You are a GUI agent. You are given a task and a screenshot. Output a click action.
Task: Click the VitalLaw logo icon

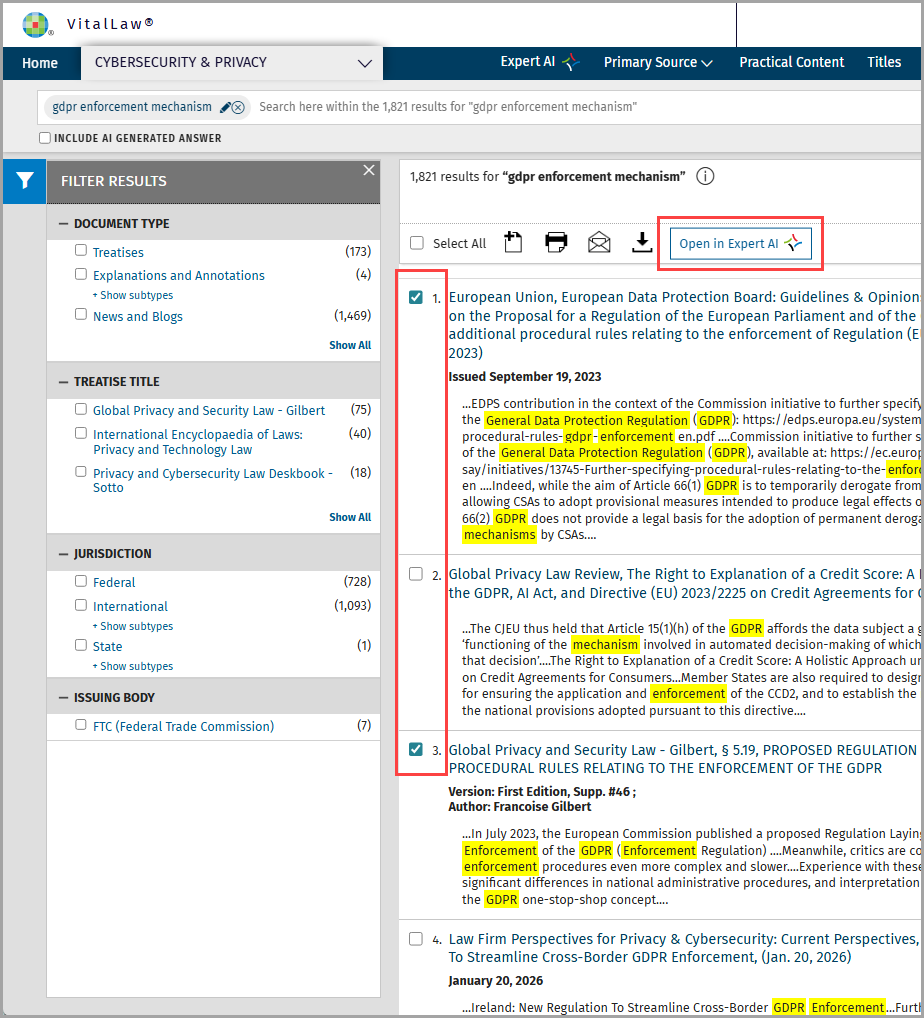tap(36, 24)
